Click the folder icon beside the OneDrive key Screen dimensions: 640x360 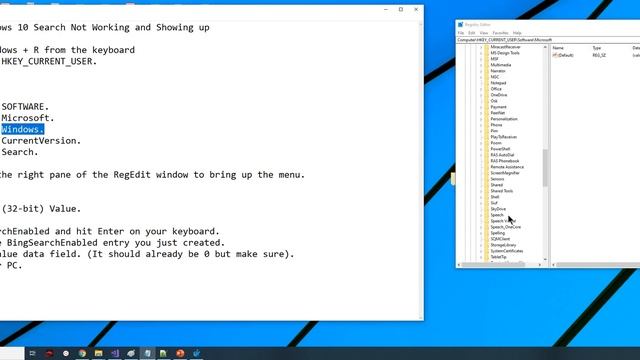point(486,95)
